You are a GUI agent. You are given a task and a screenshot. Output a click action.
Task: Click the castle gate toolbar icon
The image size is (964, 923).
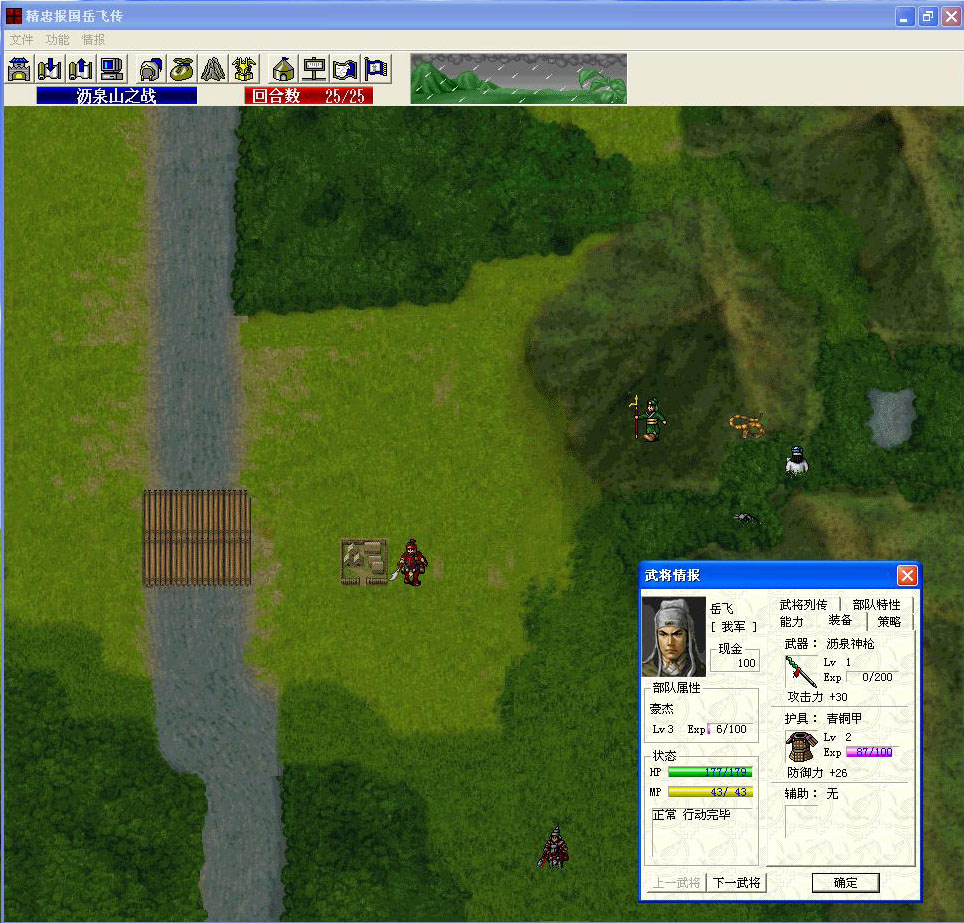coord(19,69)
